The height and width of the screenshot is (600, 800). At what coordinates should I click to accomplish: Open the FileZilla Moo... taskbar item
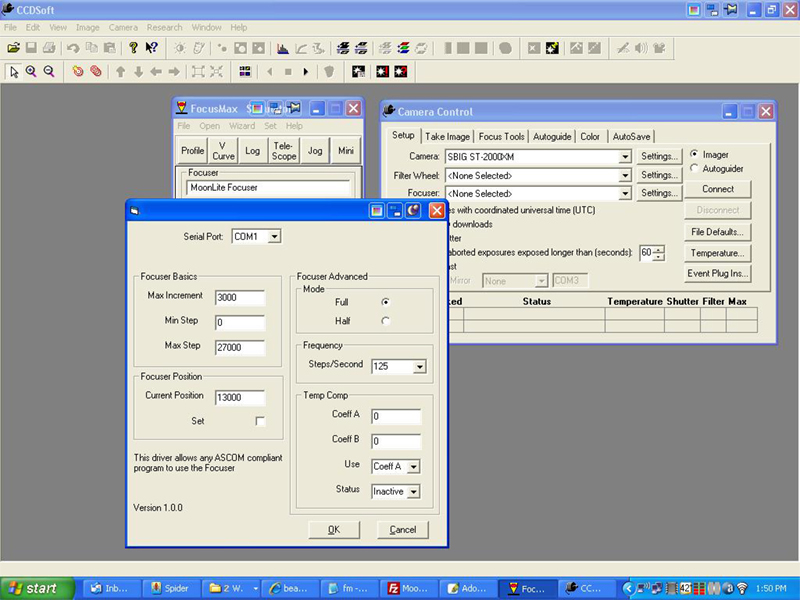pyautogui.click(x=408, y=588)
